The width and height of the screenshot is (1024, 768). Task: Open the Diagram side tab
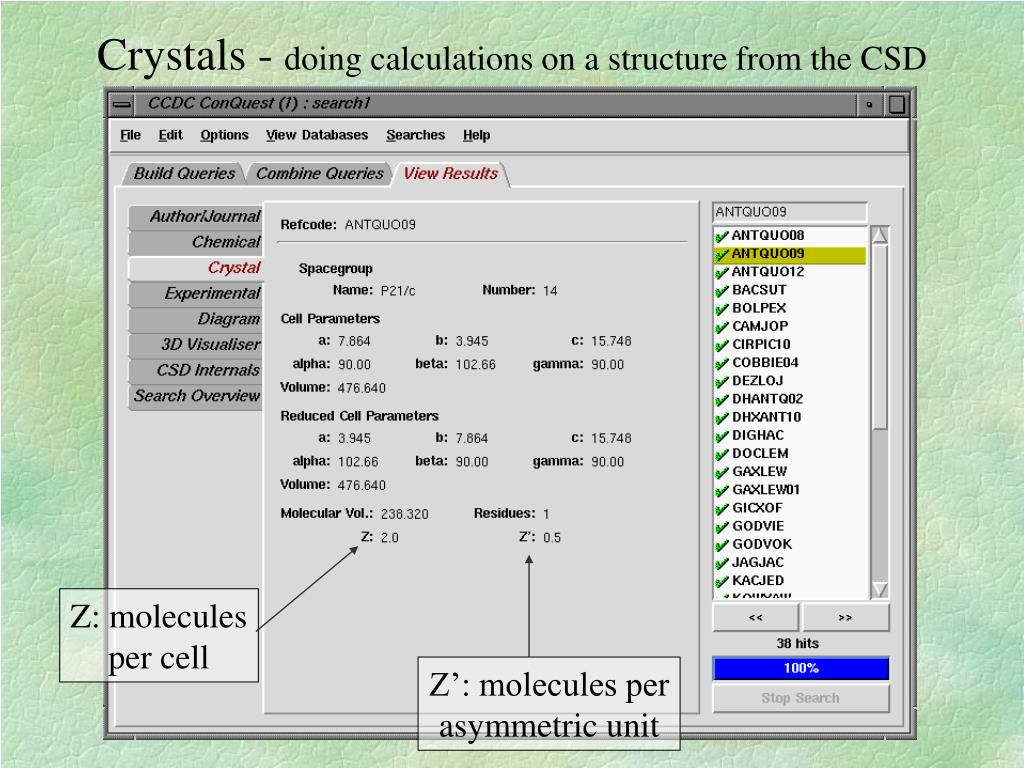coord(197,319)
